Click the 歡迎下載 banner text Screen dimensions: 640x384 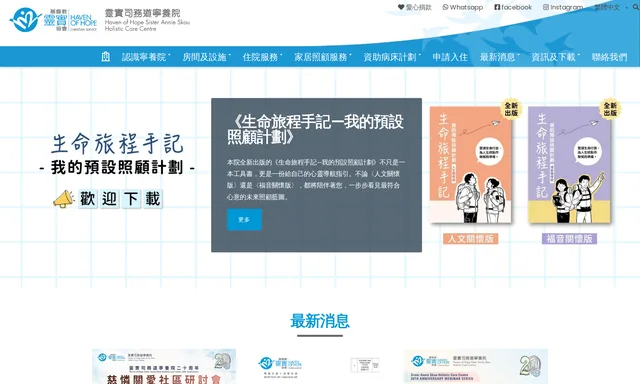tap(120, 199)
